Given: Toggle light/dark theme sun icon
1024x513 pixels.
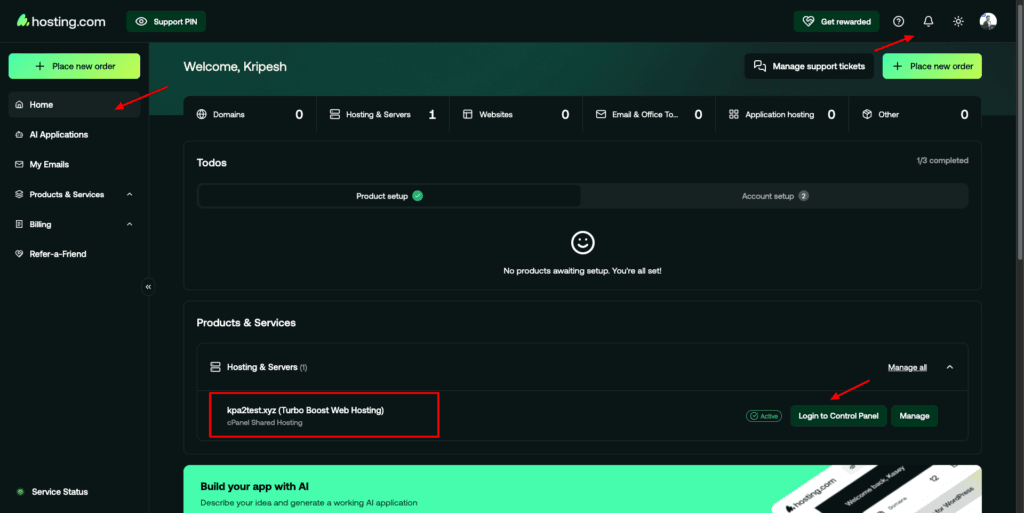Looking at the screenshot, I should (x=958, y=22).
